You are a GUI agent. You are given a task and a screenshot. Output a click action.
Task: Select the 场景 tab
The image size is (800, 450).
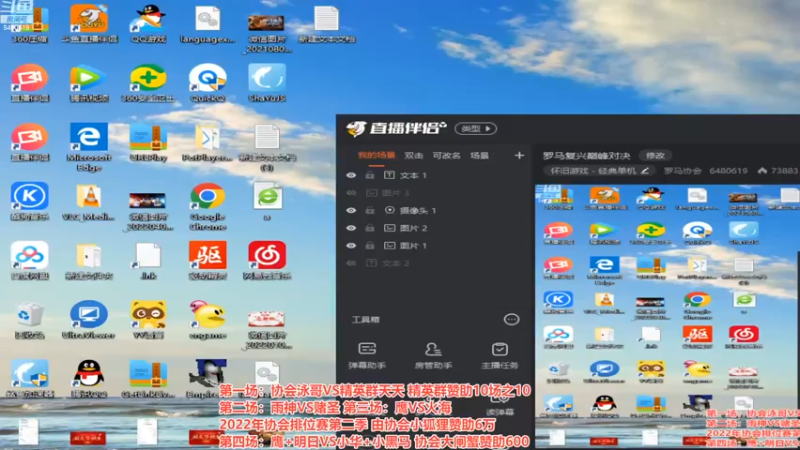479,156
